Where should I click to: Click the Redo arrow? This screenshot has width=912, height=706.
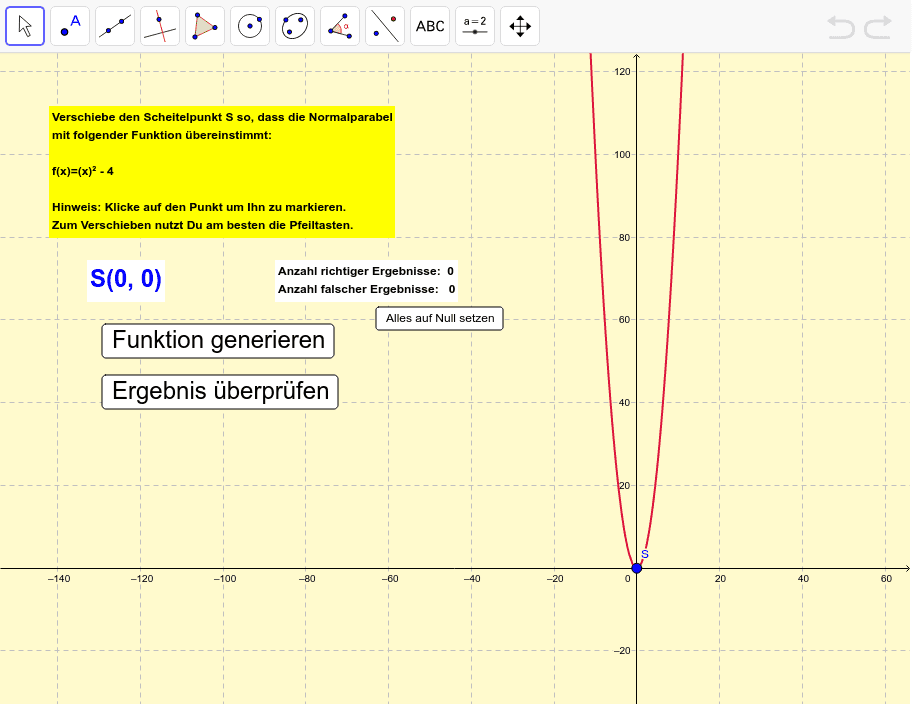click(x=878, y=27)
